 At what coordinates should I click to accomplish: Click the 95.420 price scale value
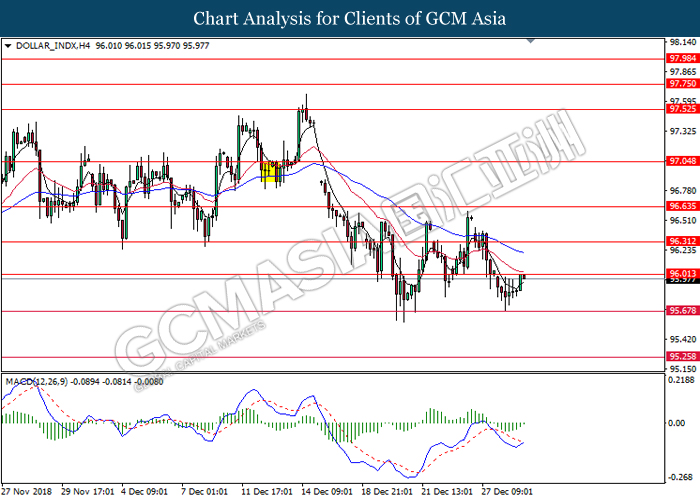point(683,340)
